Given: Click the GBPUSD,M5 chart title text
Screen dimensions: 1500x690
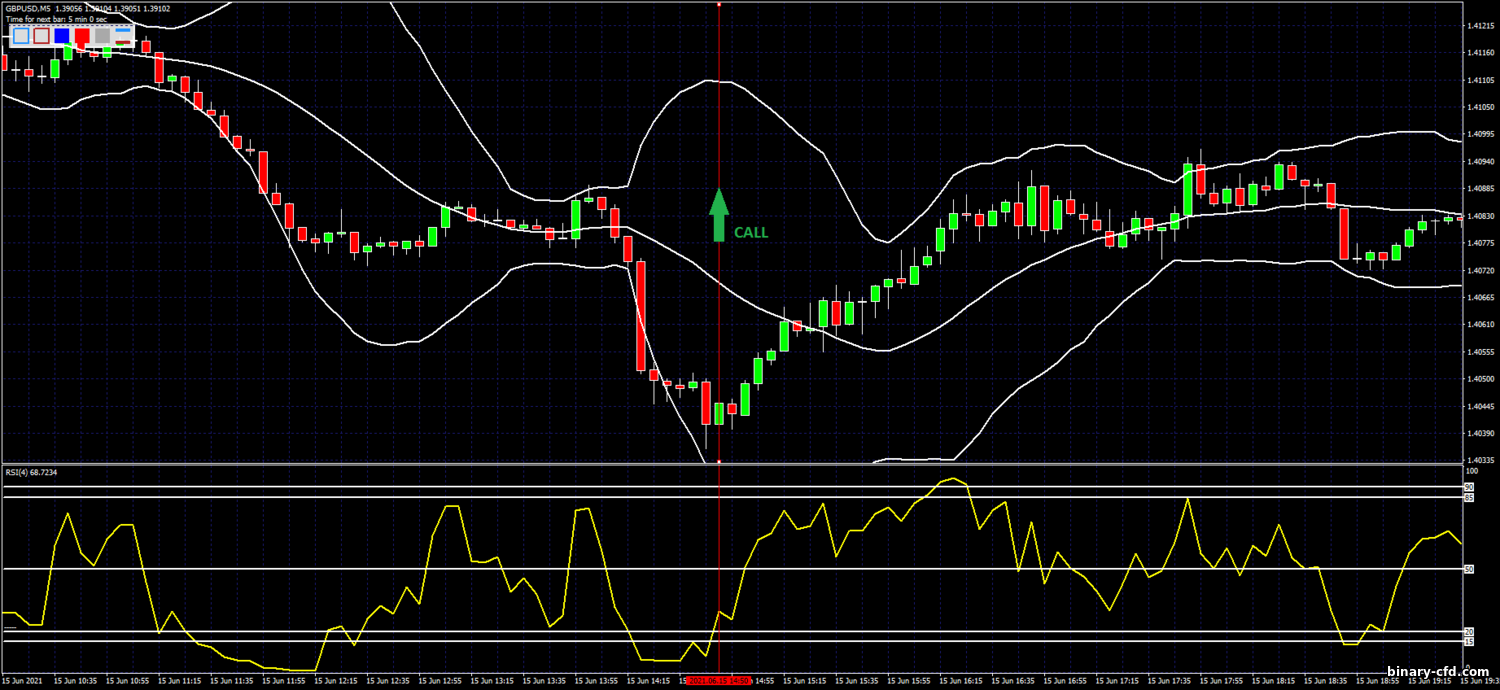Looking at the screenshot, I should pyautogui.click(x=28, y=9).
